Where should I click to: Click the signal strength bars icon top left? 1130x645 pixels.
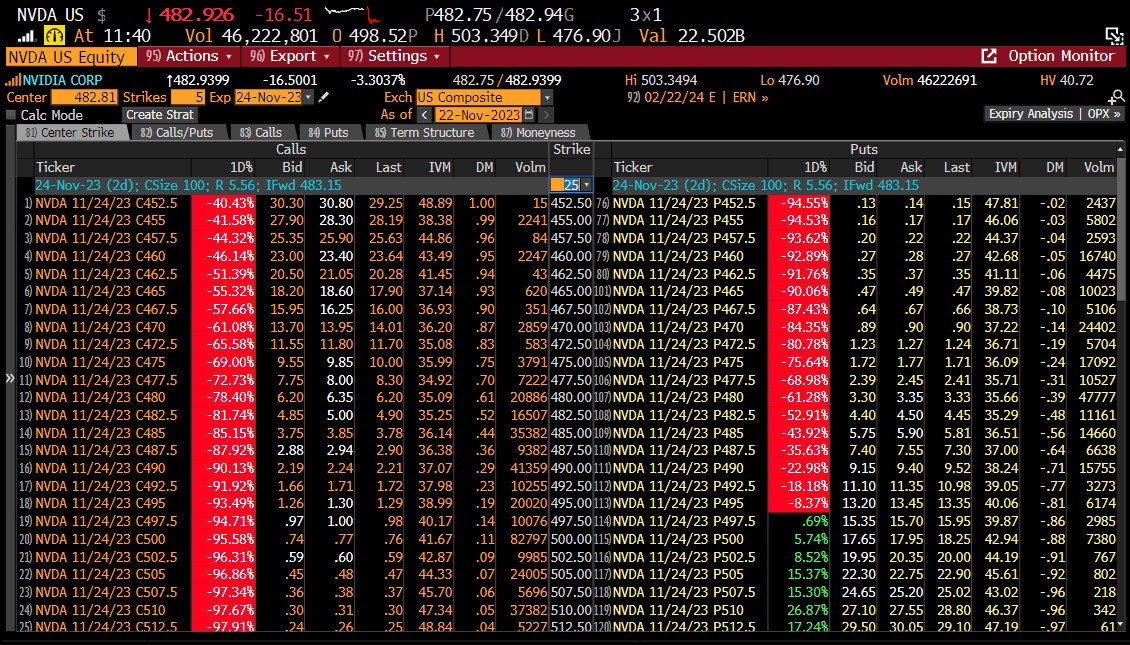(x=27, y=34)
